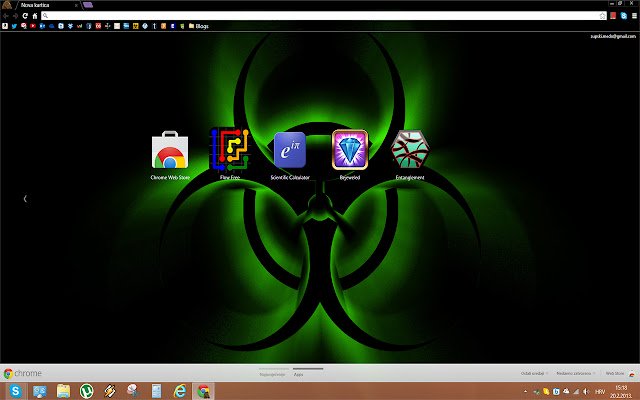Open the Blogs bookmarks folder
Image resolution: width=640 pixels, height=400 pixels.
tap(199, 26)
